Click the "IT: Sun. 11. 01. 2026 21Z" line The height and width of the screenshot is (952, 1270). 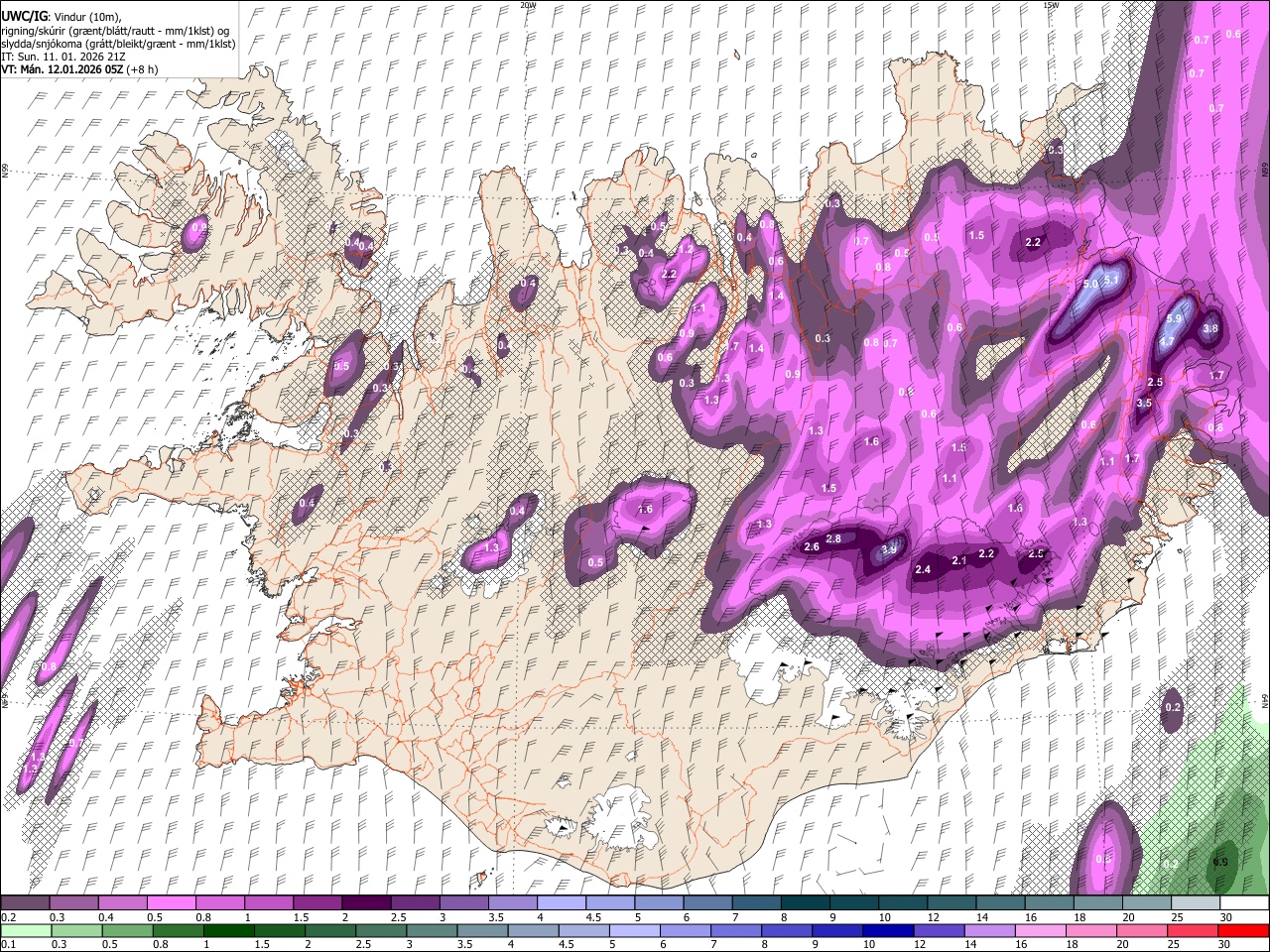tap(63, 58)
